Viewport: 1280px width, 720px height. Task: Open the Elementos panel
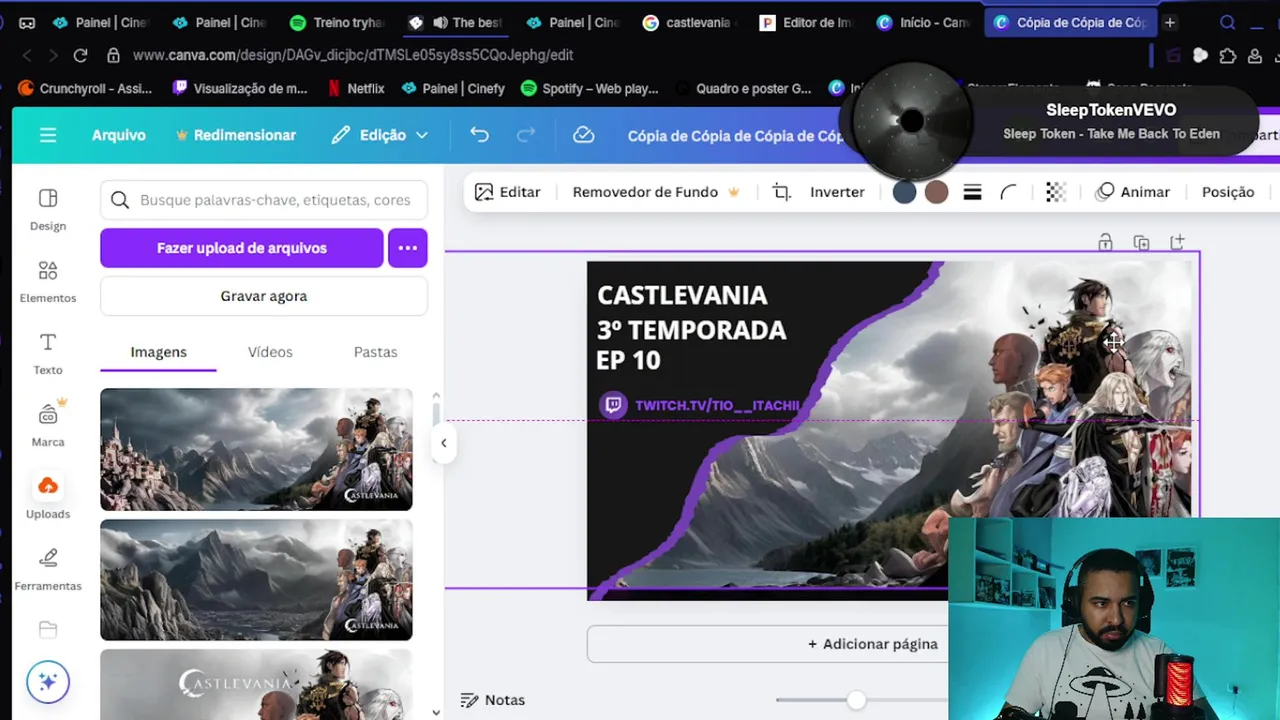[48, 282]
